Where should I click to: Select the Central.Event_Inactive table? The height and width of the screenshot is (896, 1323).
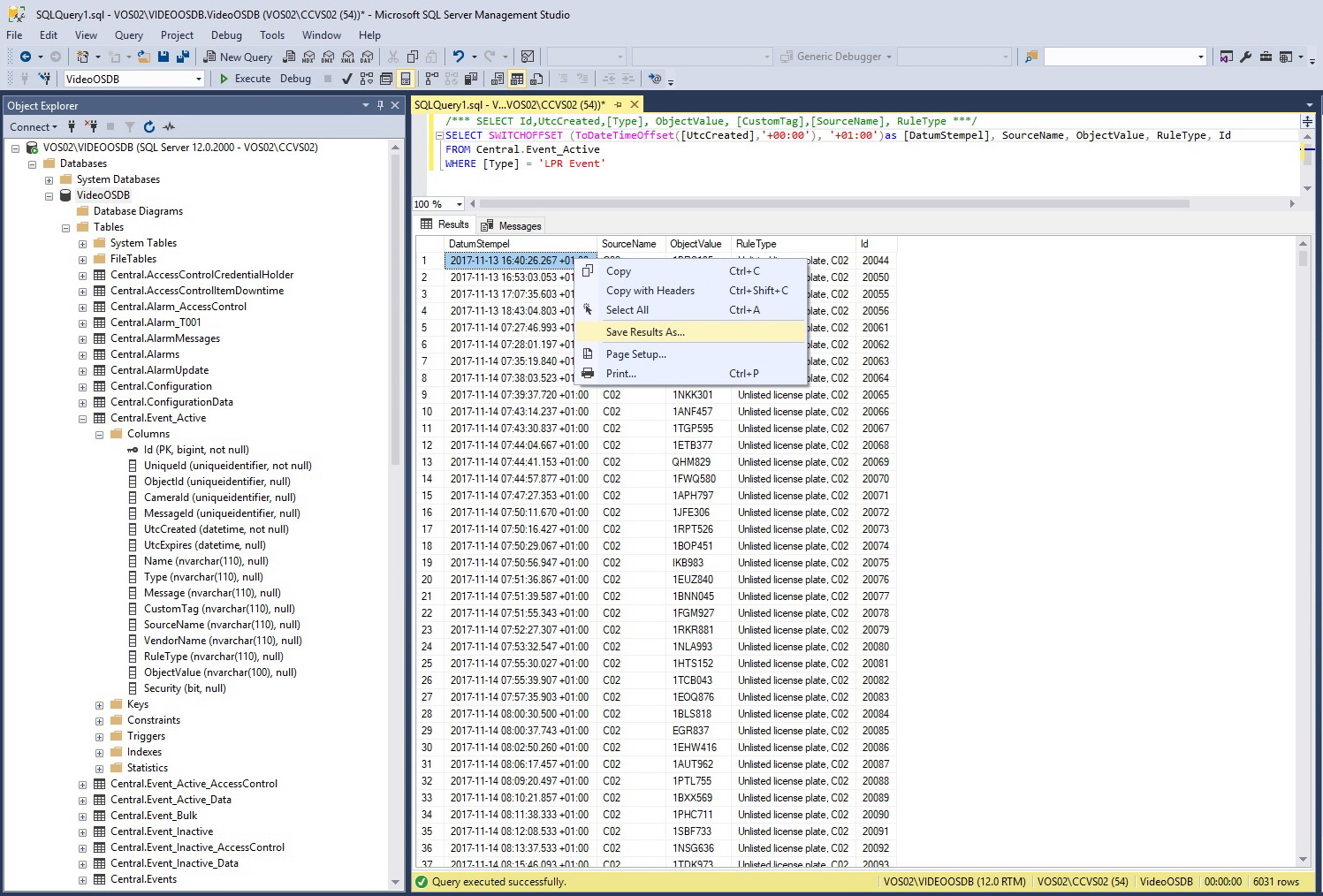[x=162, y=832]
